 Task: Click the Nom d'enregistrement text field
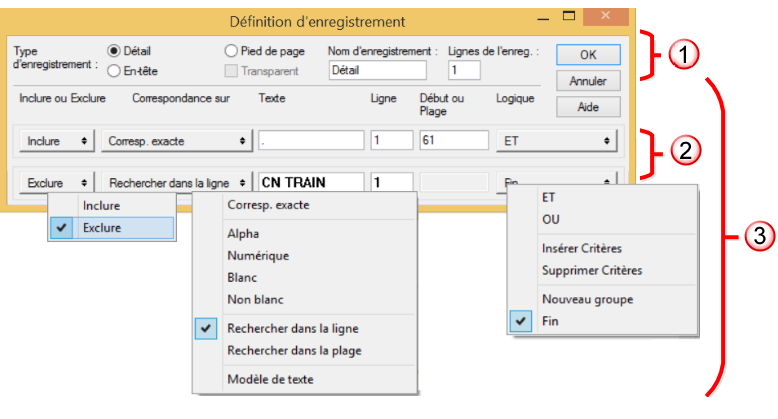[x=376, y=70]
